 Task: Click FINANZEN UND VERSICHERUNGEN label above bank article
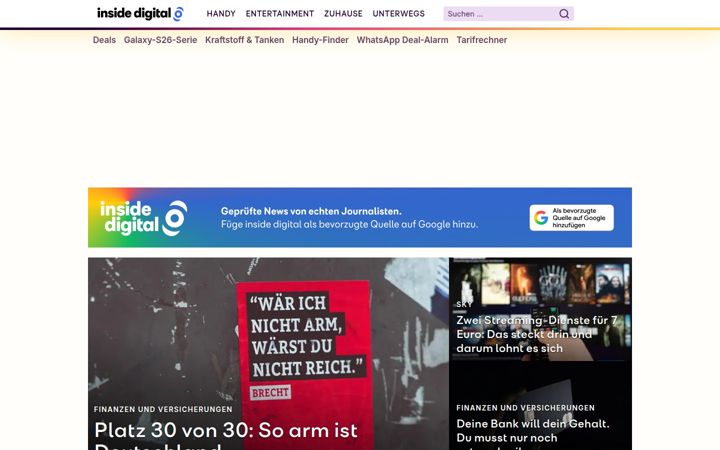[525, 408]
